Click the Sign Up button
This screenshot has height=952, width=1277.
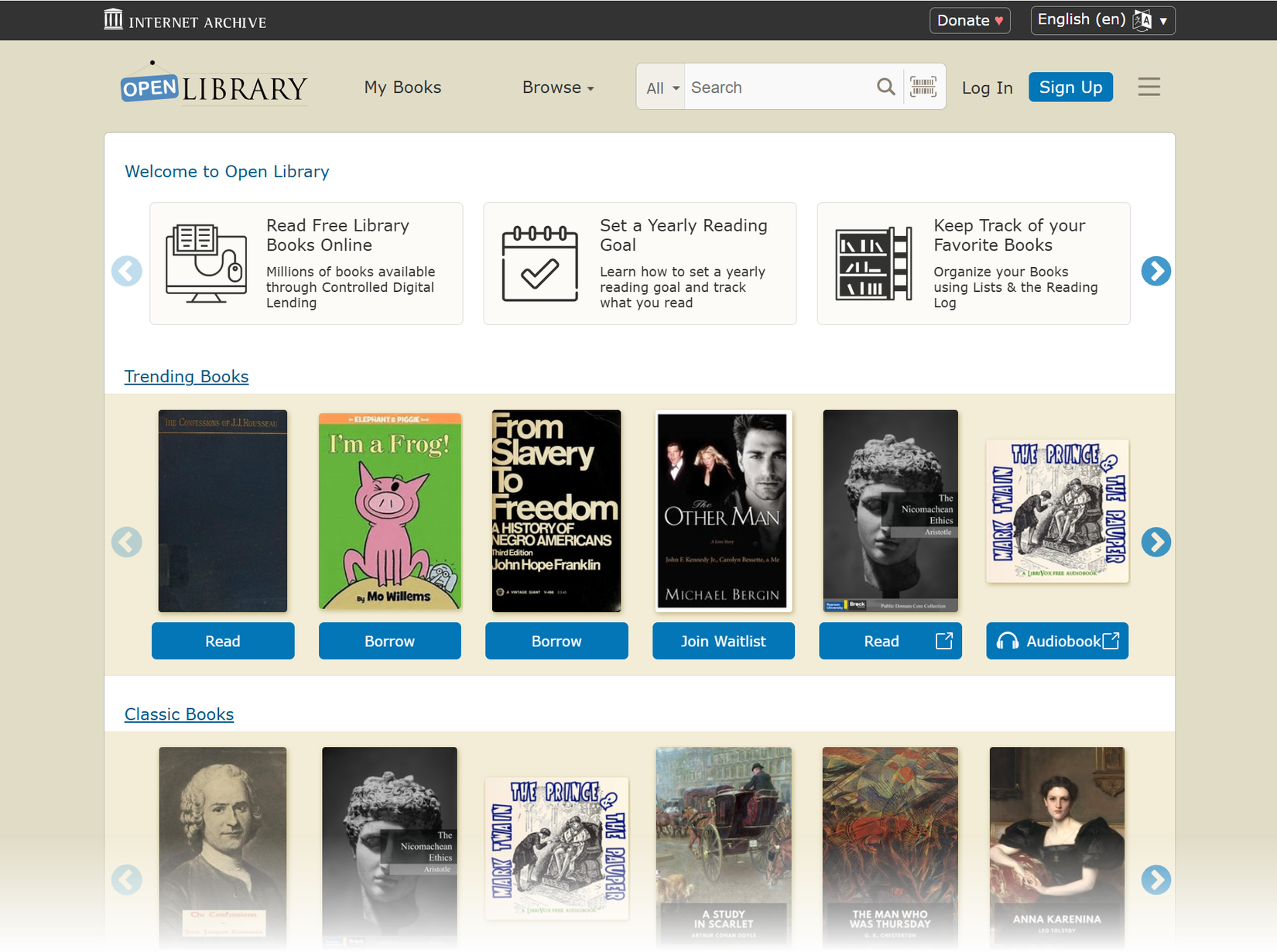(x=1070, y=87)
